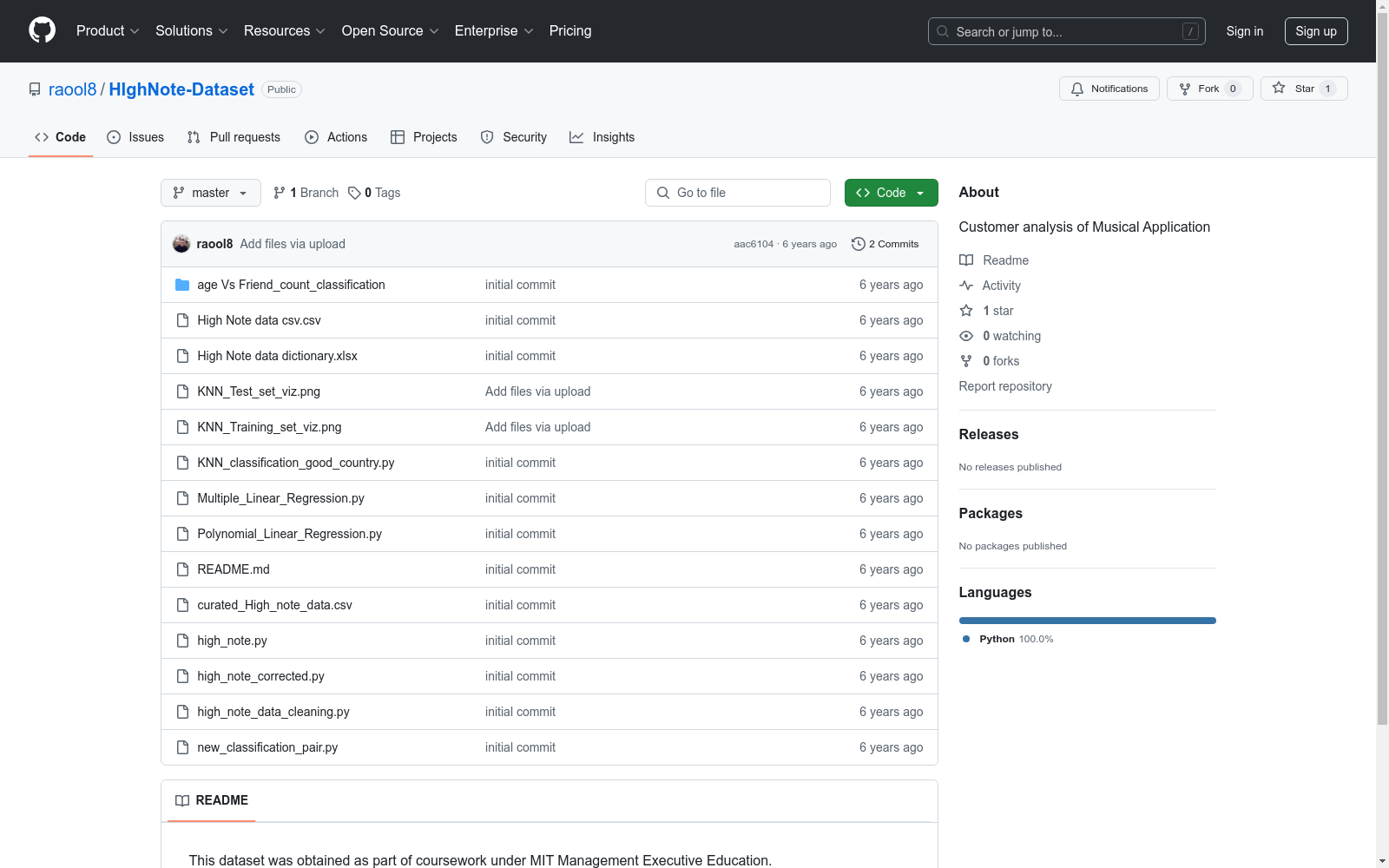
Task: Expand the Solutions menu
Action: [192, 31]
